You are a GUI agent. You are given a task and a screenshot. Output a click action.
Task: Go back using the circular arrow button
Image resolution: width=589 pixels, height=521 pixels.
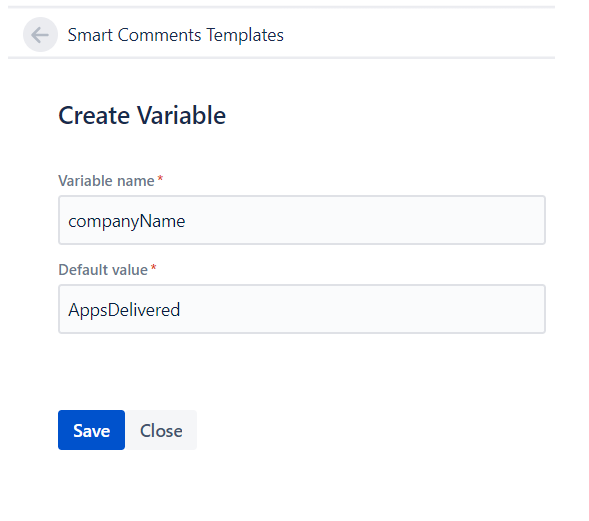point(40,35)
